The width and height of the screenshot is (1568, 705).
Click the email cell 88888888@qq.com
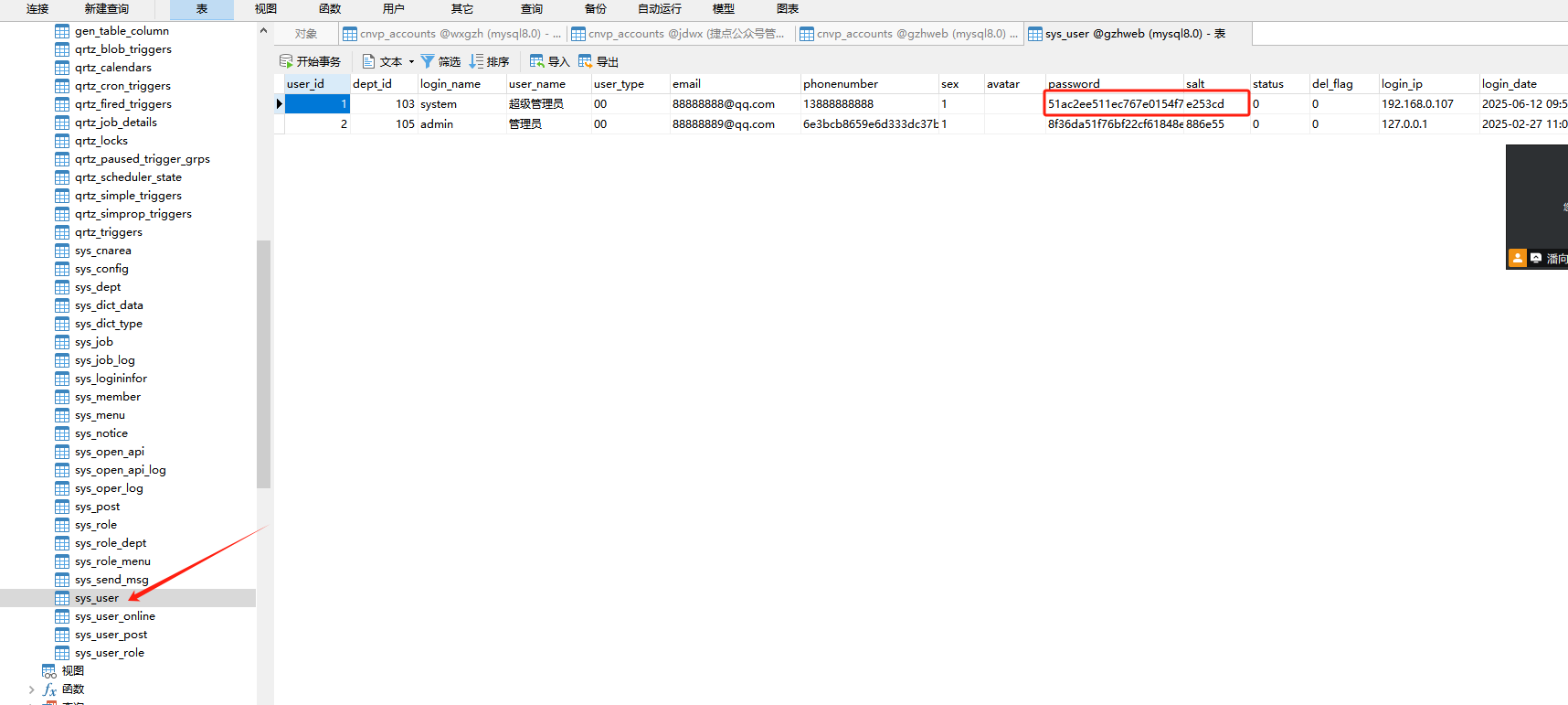pyautogui.click(x=723, y=104)
